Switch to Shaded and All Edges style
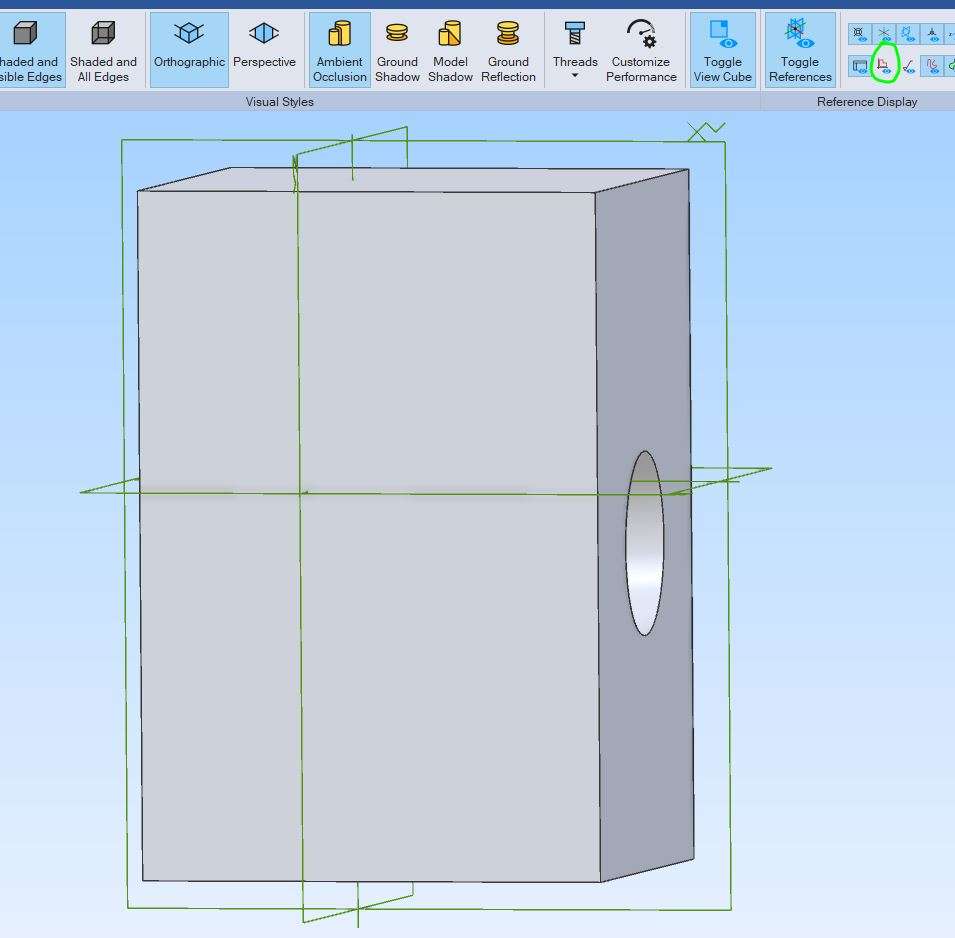The width and height of the screenshot is (955, 938). [103, 50]
